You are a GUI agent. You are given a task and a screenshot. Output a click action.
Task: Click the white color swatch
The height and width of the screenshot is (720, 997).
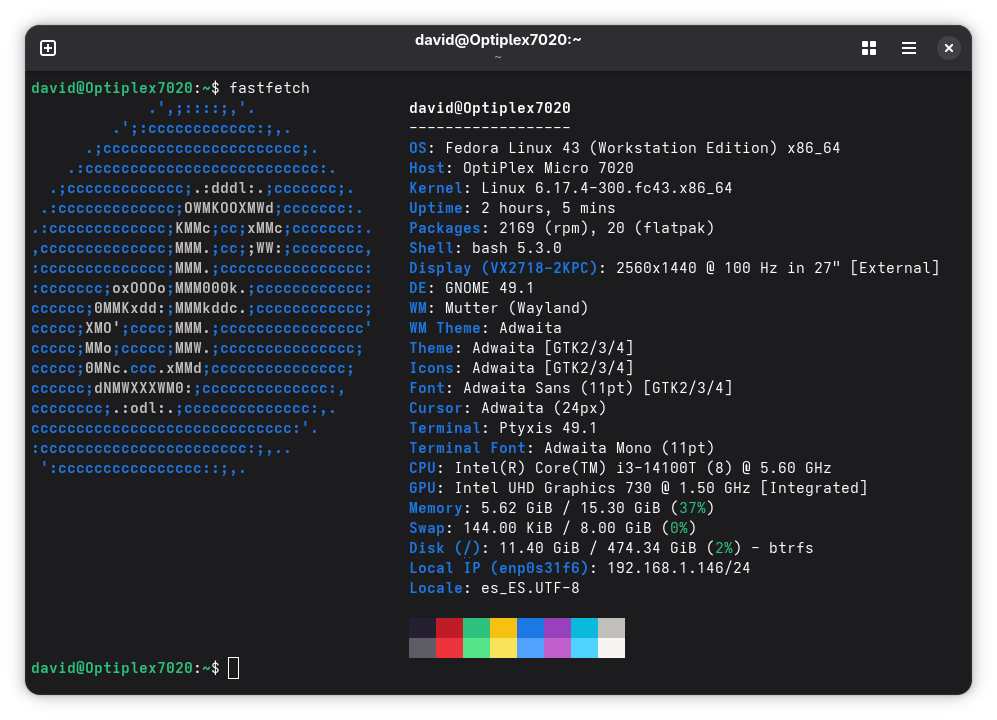tap(610, 637)
